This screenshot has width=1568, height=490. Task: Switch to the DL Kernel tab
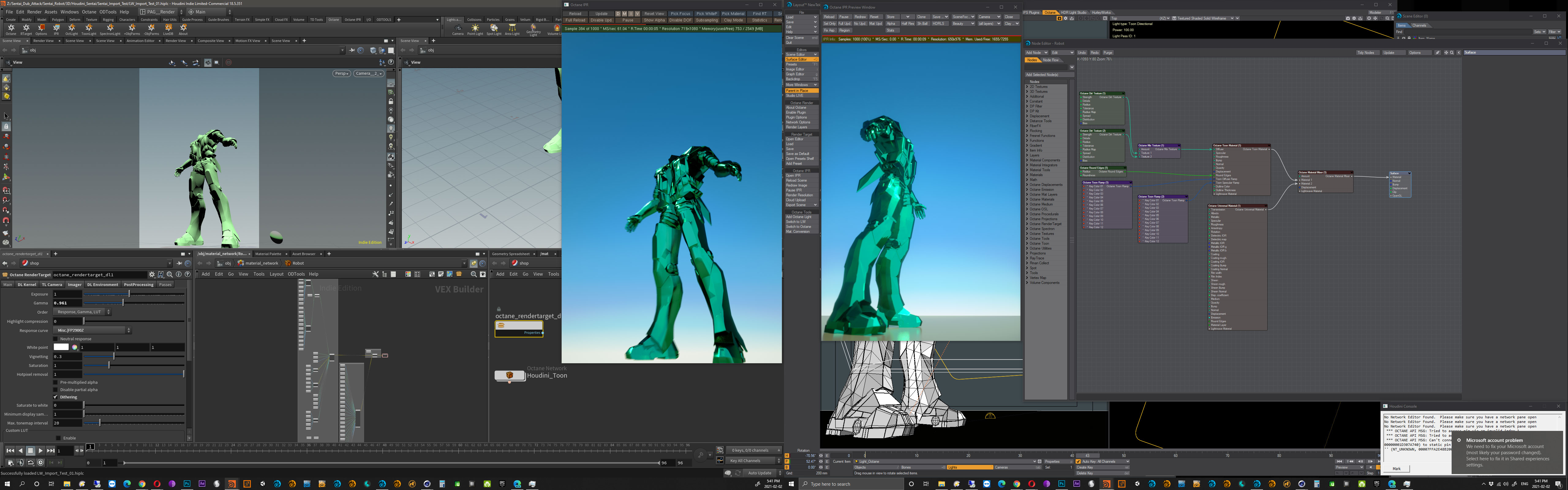tap(27, 284)
